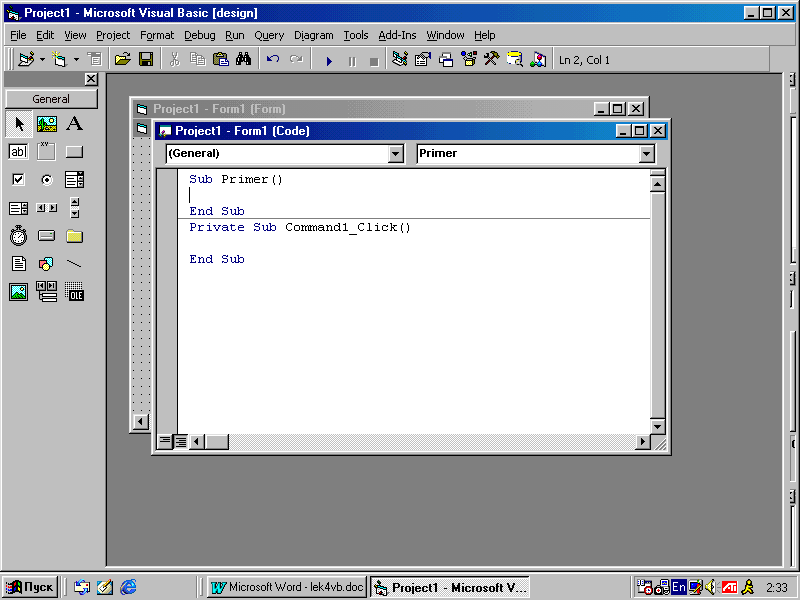This screenshot has width=800, height=600.
Task: Open the Project menu
Action: [x=113, y=35]
